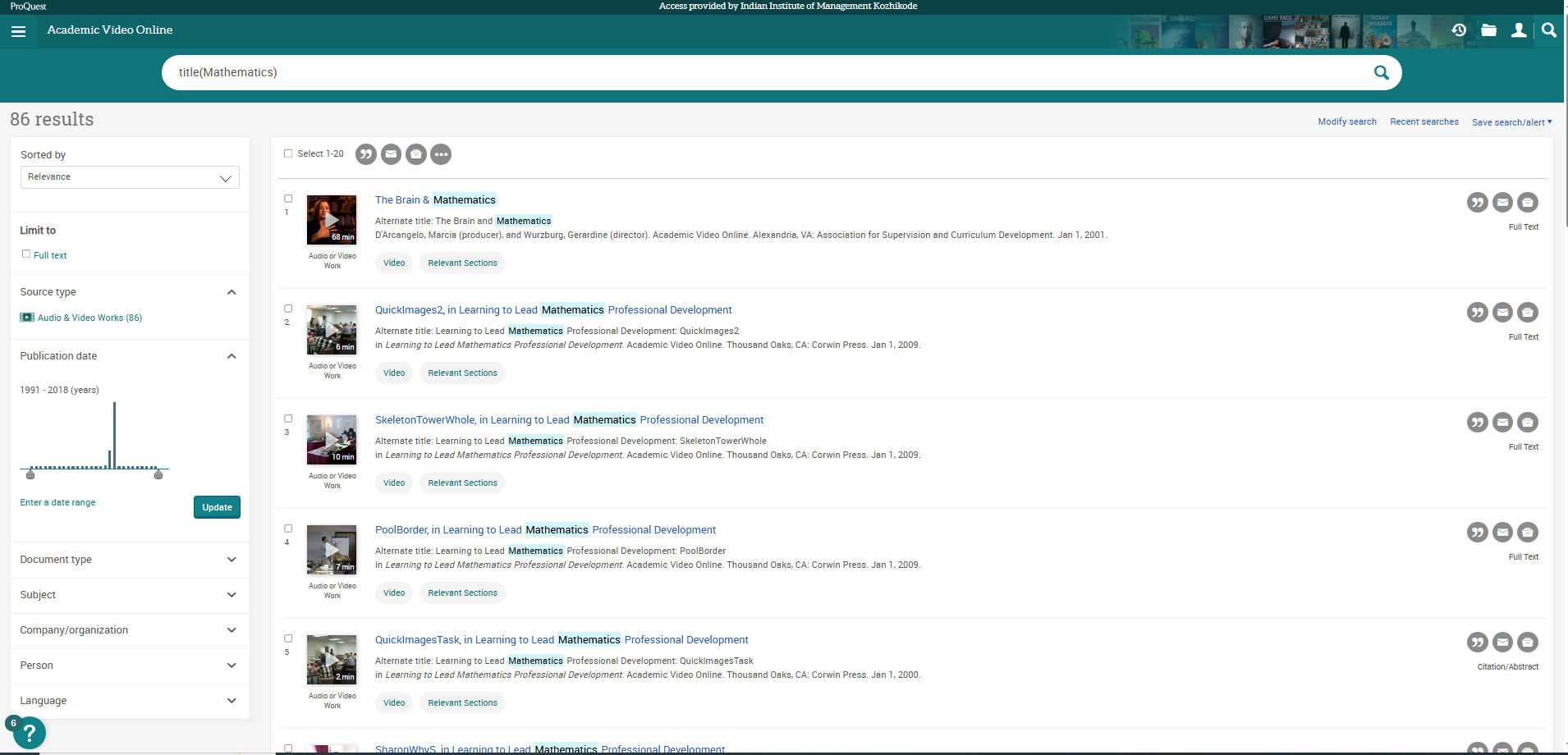
Task: Click the magnifier icon in search box
Action: [x=1381, y=72]
